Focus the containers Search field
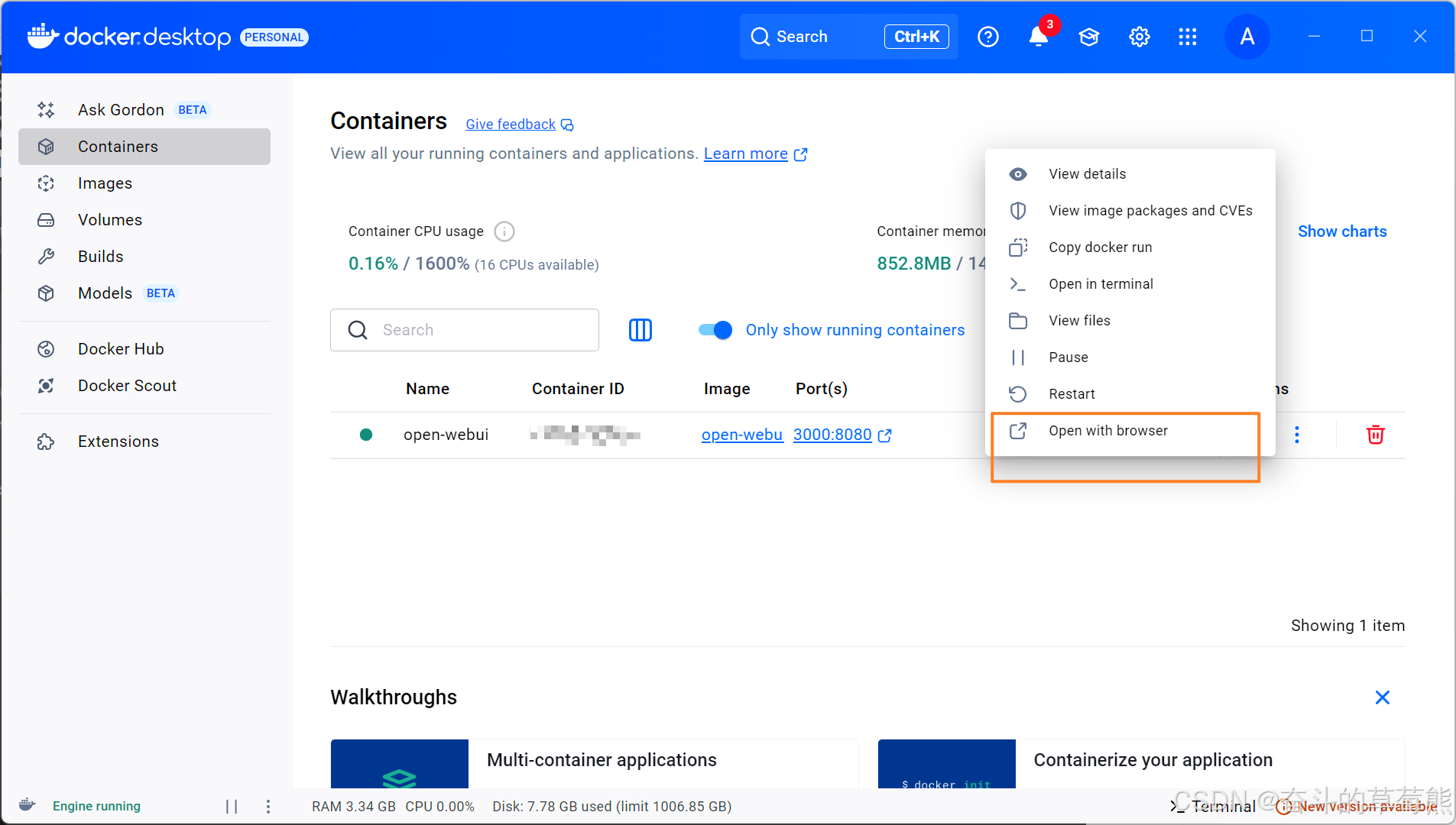Viewport: 1456px width, 825px height. coord(465,330)
